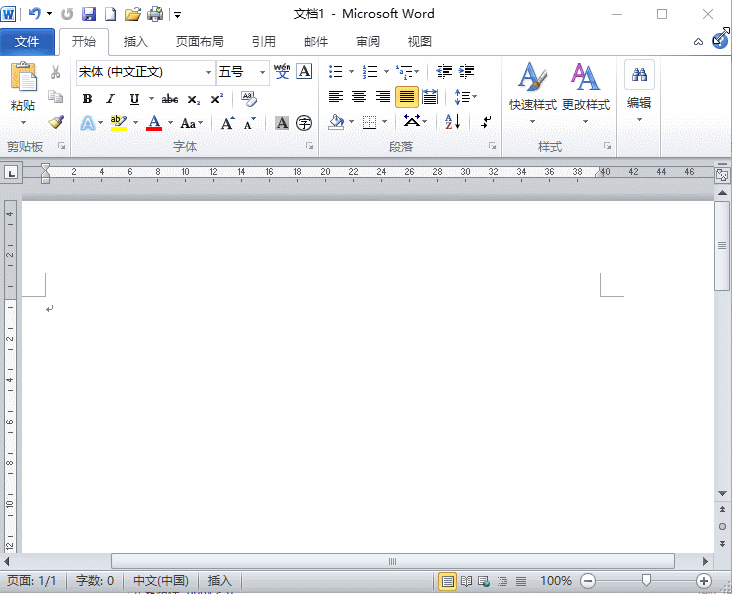Toggle subscript formatting
The height and width of the screenshot is (594, 732).
coord(194,99)
